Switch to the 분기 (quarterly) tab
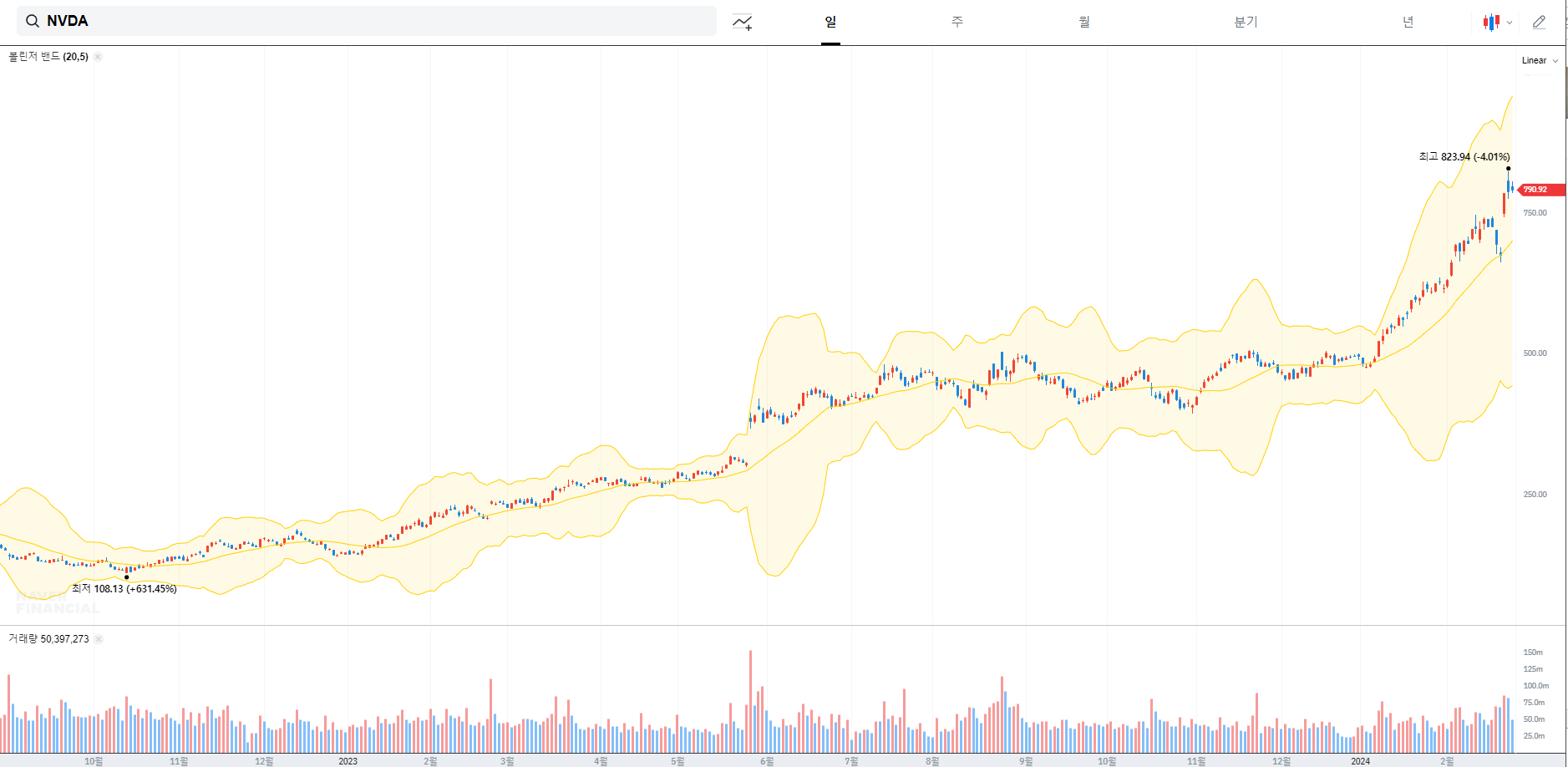This screenshot has width=1568, height=767. 1246,22
